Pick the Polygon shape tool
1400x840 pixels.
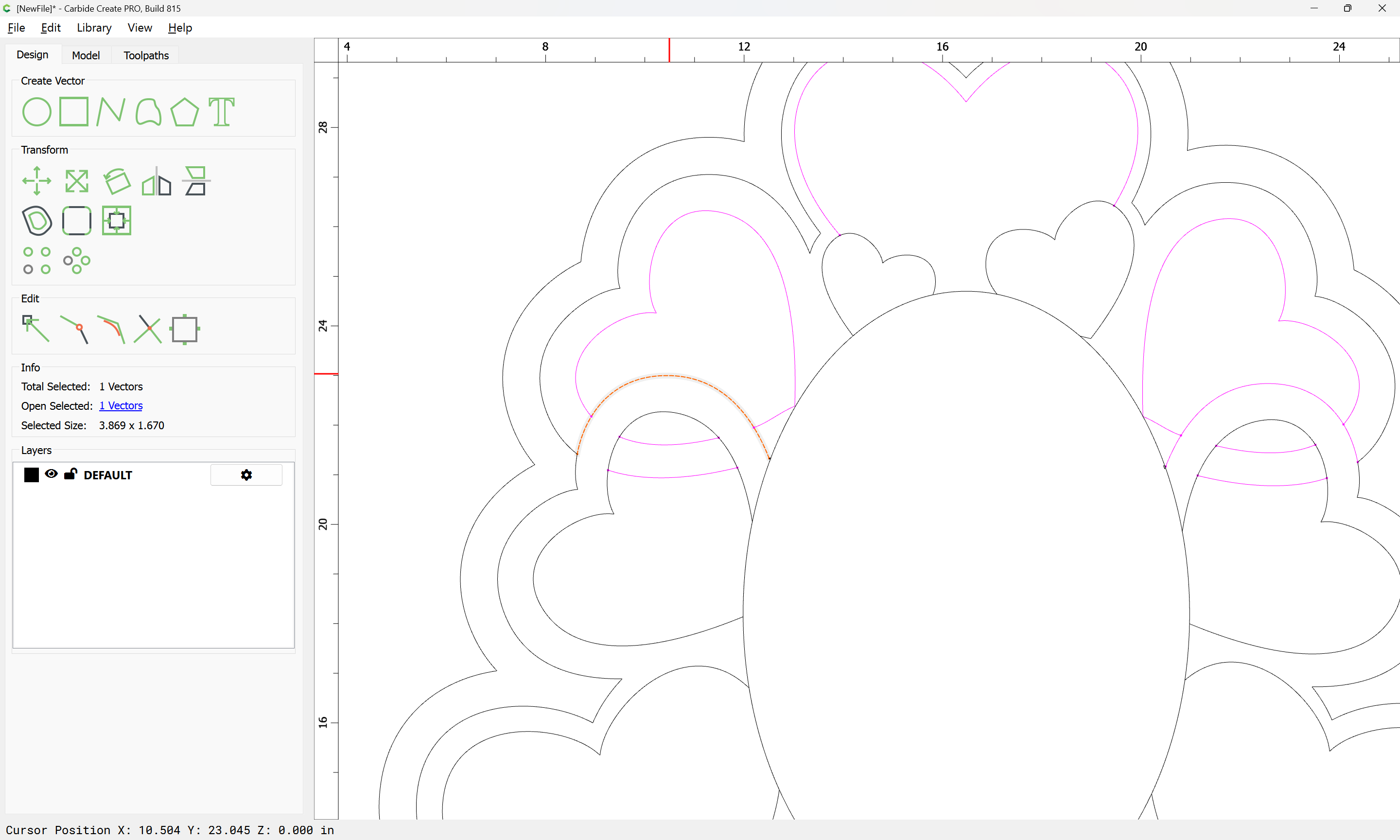[x=184, y=111]
